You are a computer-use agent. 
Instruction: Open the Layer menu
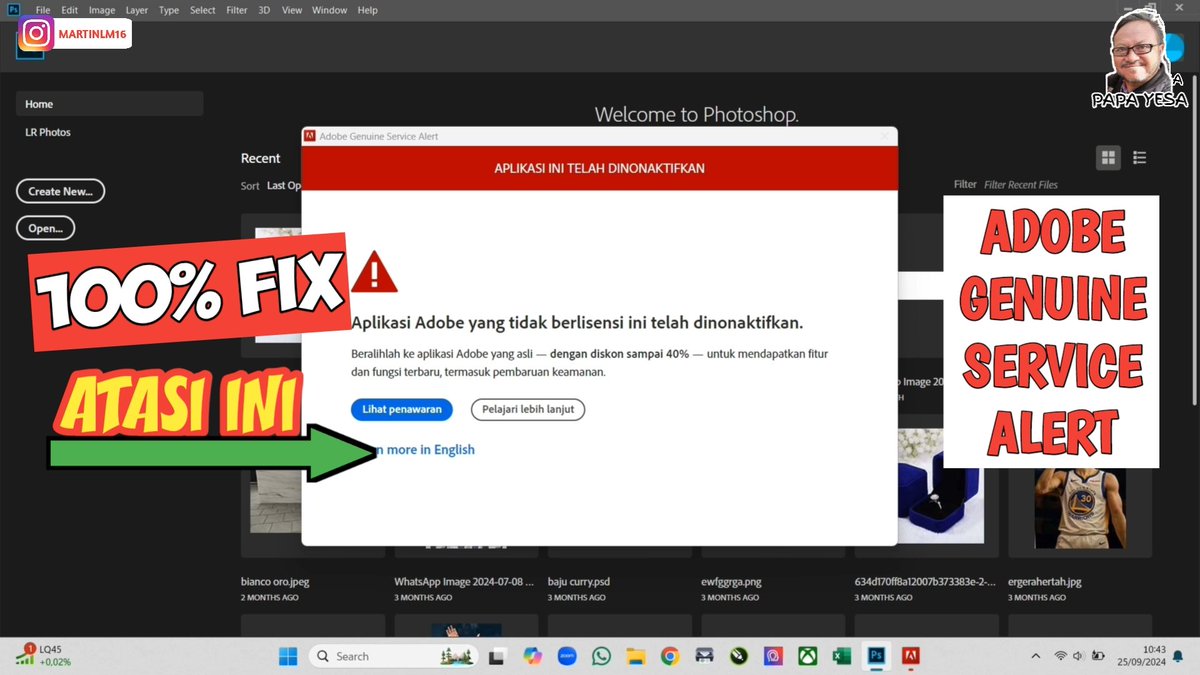click(x=137, y=10)
